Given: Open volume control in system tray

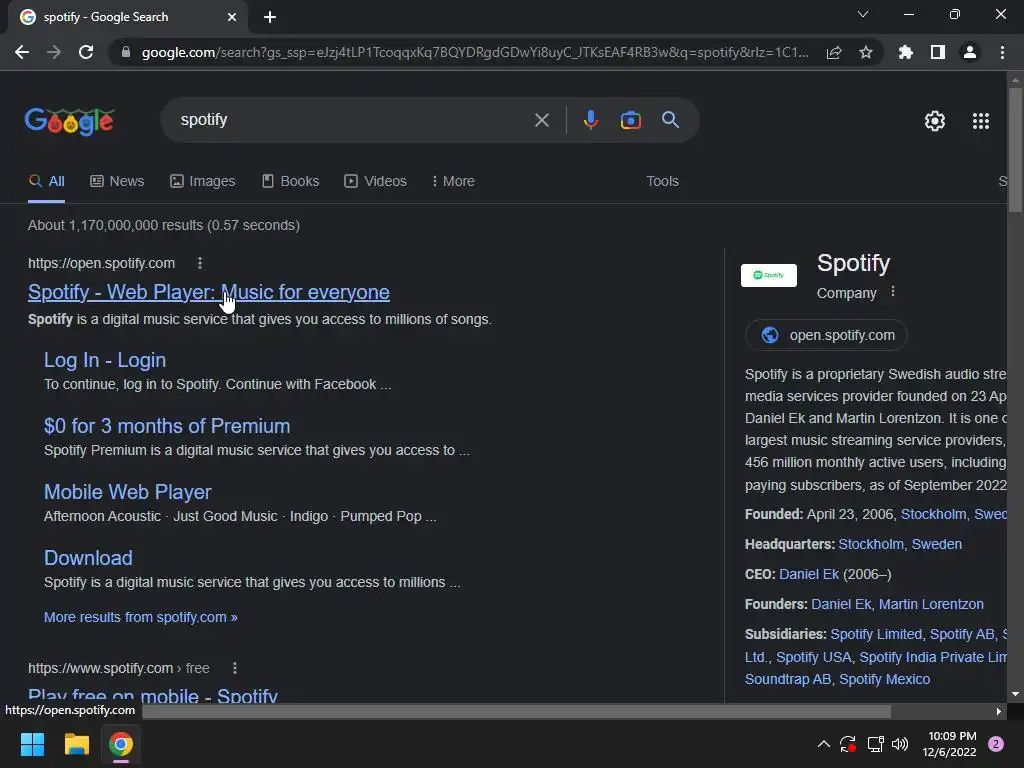Looking at the screenshot, I should (x=900, y=744).
